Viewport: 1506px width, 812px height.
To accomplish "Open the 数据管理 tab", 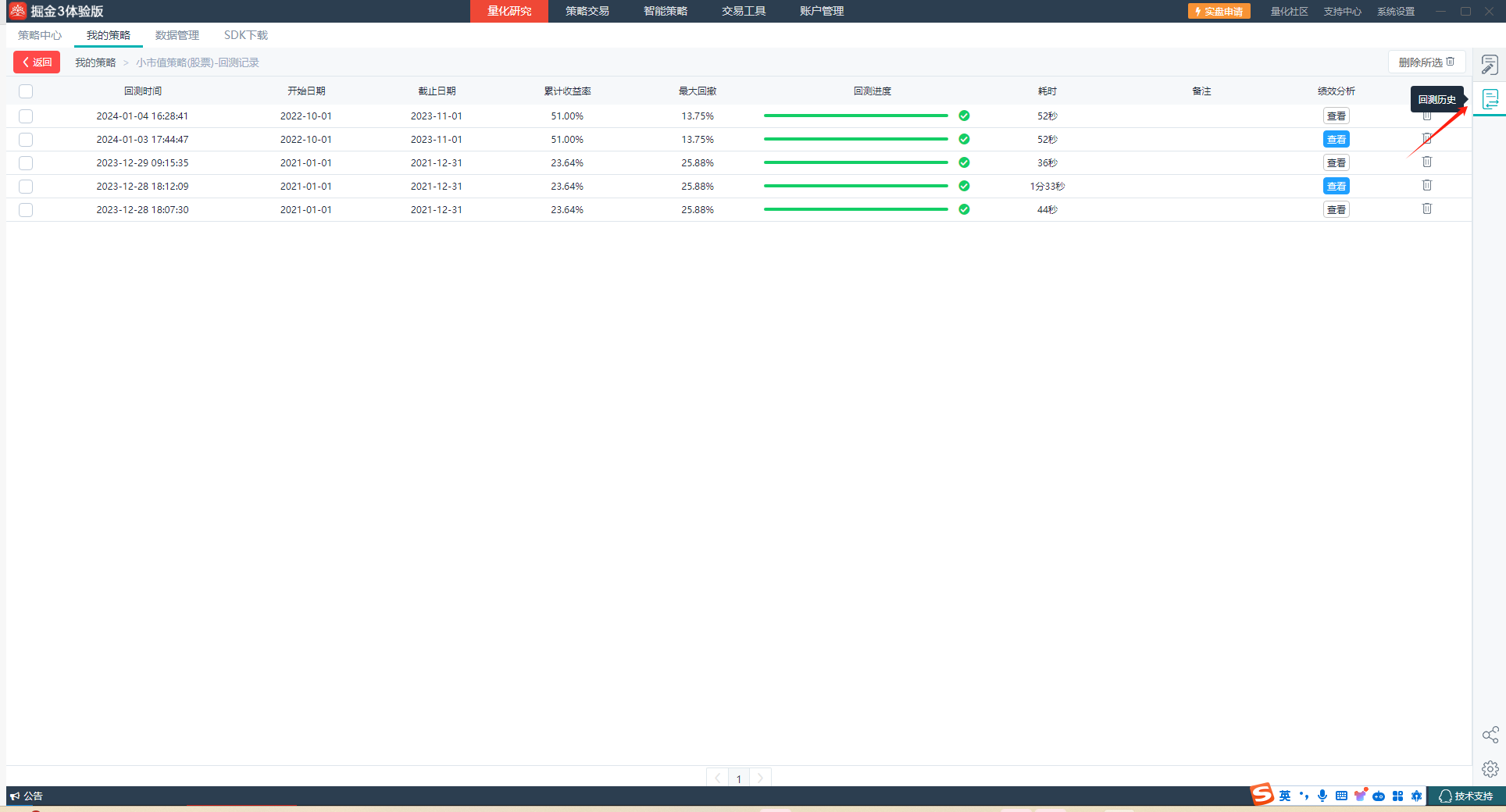I will pyautogui.click(x=177, y=35).
